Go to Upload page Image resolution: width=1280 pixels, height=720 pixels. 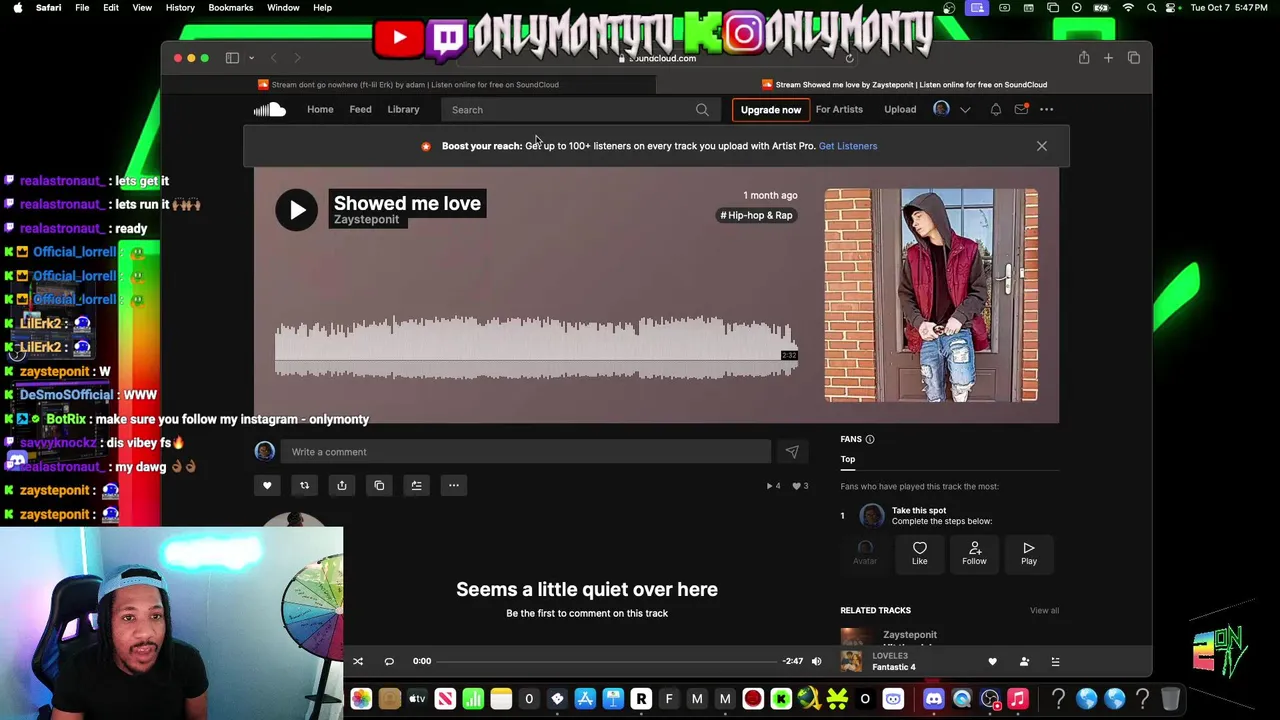pos(900,109)
